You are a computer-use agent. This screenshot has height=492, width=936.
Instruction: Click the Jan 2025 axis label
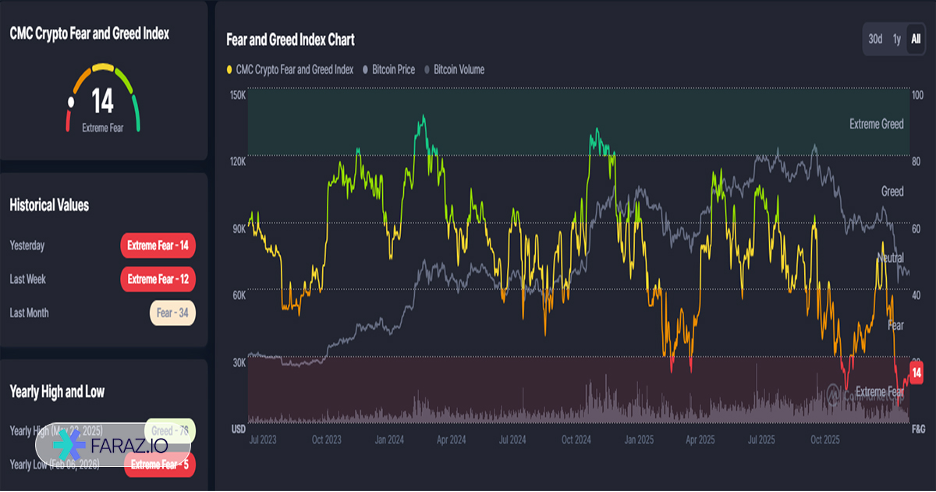[x=639, y=440]
